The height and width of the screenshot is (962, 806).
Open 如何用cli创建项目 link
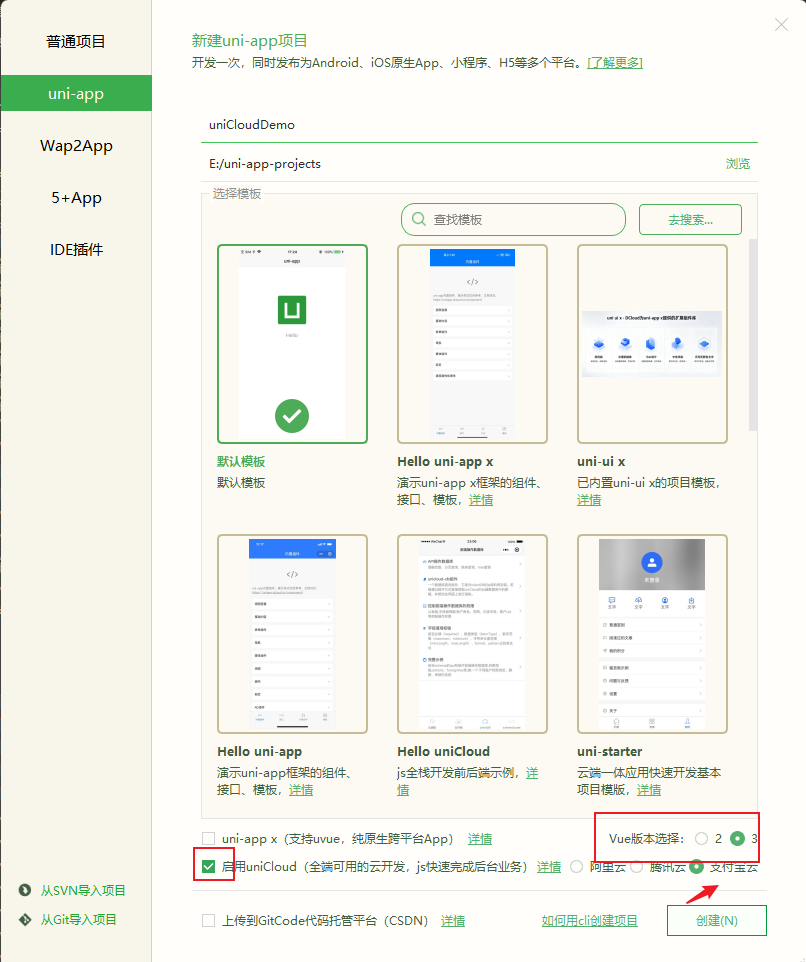(x=589, y=921)
